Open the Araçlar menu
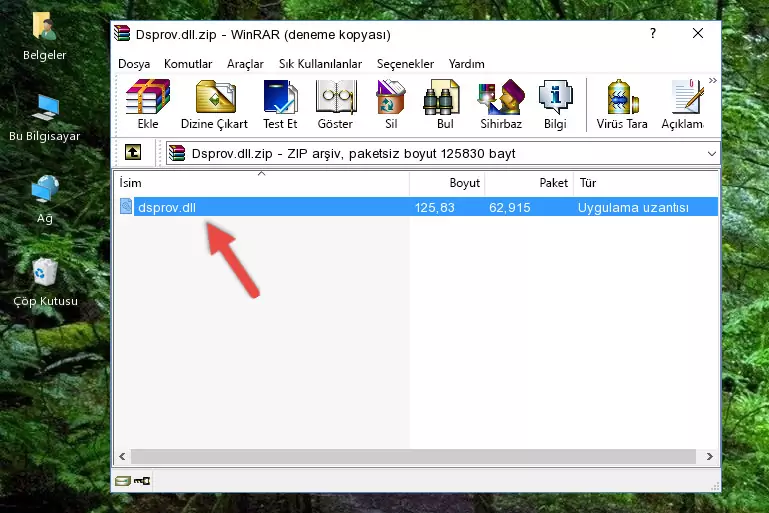This screenshot has width=769, height=513. tap(245, 64)
